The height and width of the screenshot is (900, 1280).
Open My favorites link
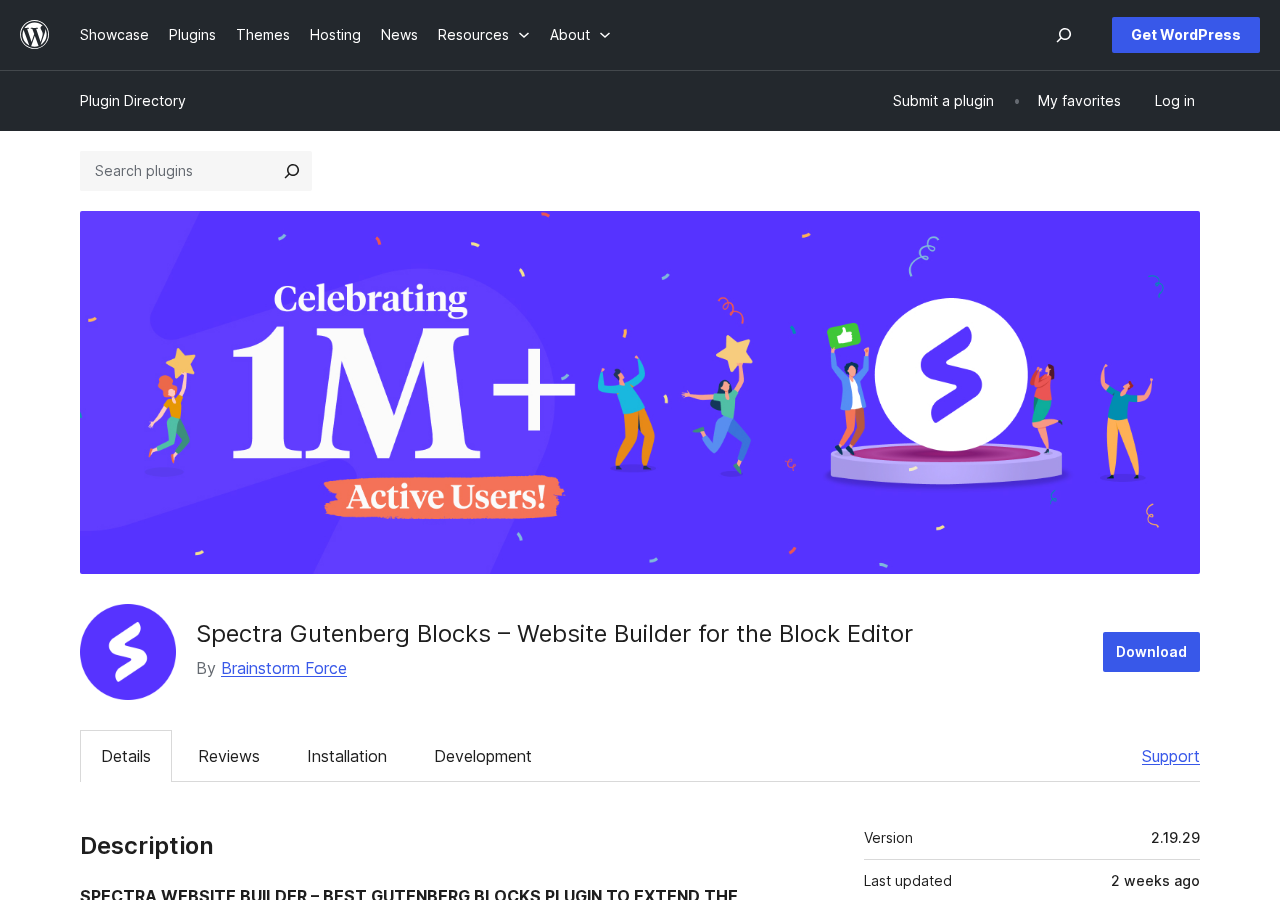(x=1079, y=101)
